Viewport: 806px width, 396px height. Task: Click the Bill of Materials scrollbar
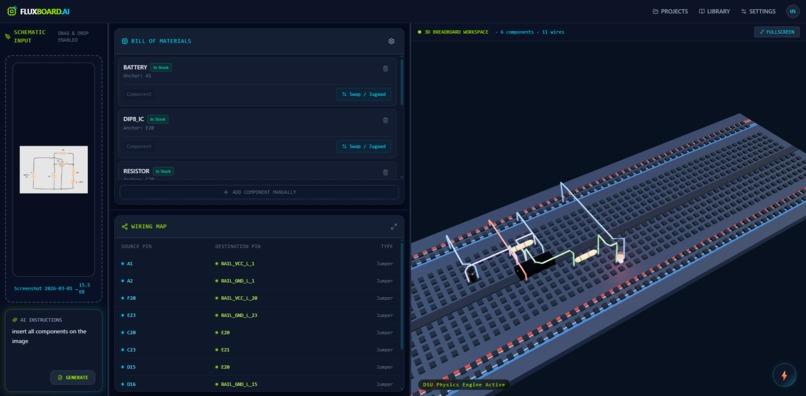point(402,82)
